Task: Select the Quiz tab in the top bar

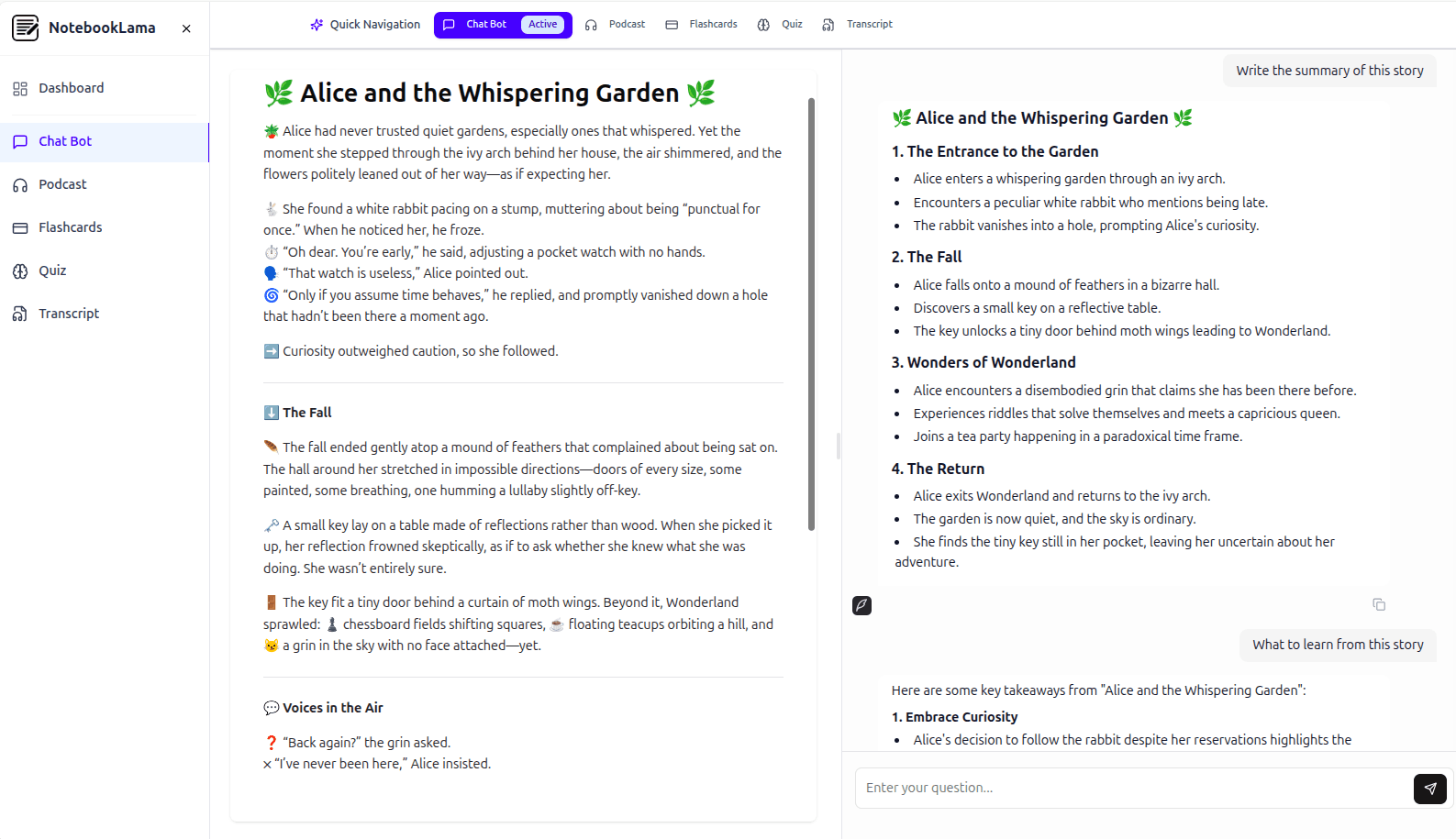Action: coord(780,25)
